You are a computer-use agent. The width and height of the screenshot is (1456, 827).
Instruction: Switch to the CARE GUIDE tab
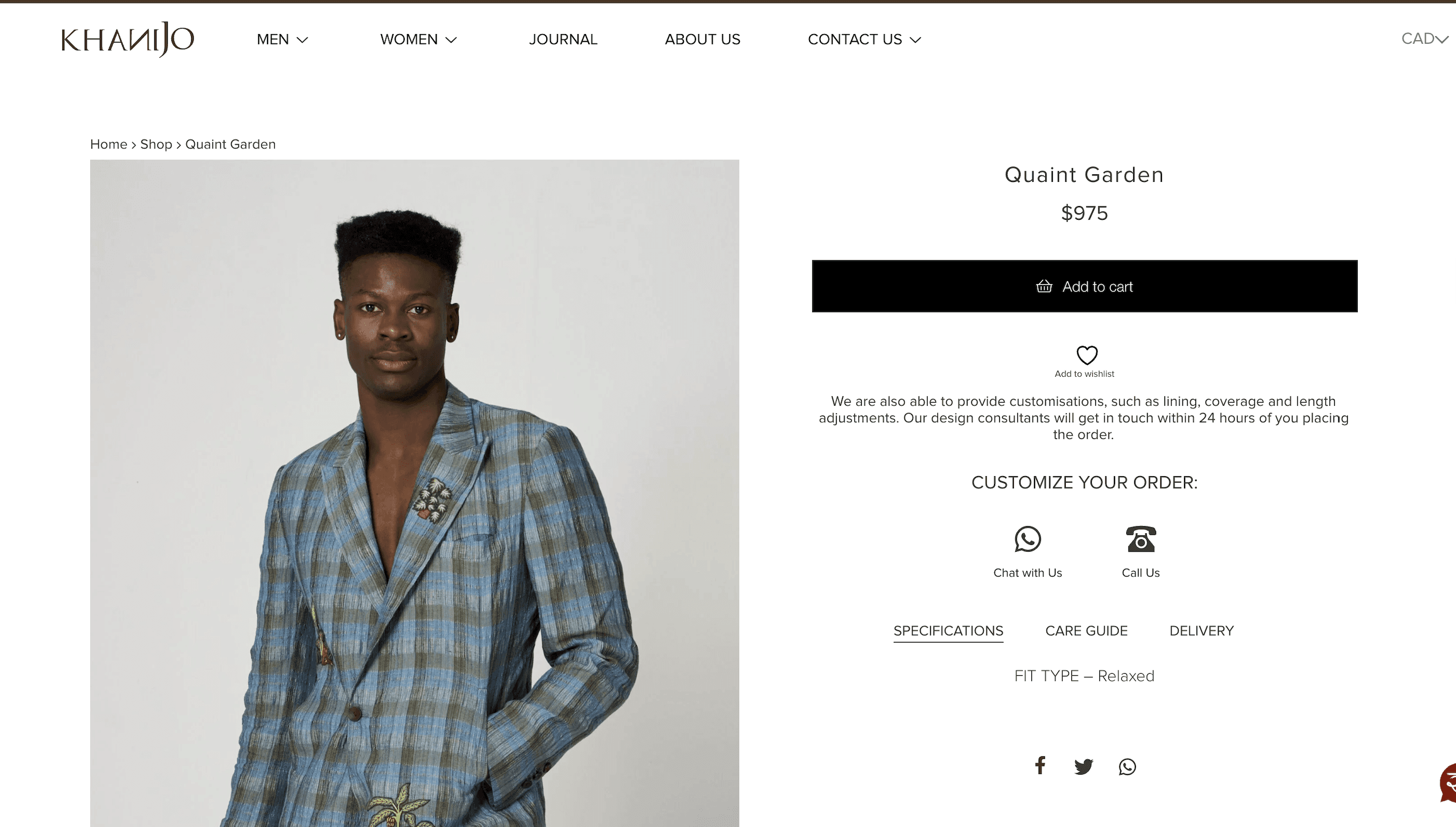click(1086, 631)
